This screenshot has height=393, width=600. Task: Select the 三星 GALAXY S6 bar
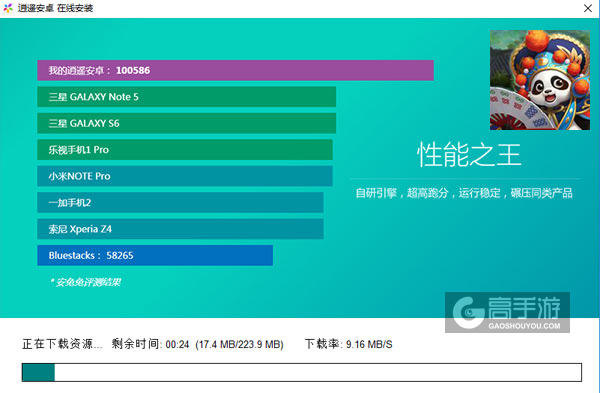[186, 123]
